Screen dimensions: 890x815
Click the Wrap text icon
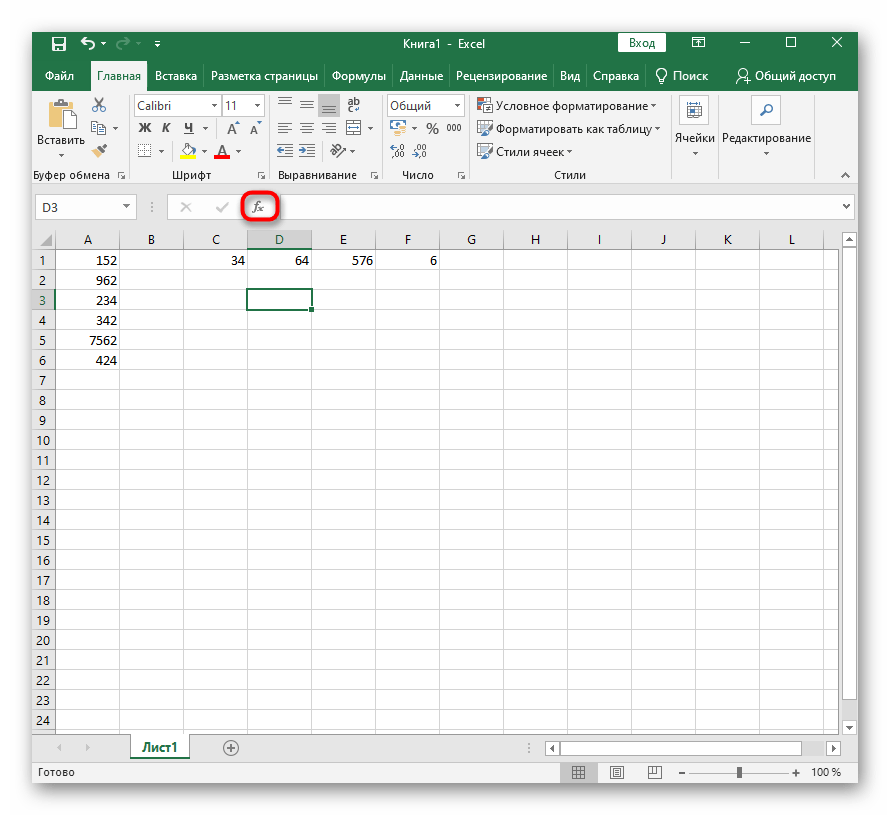click(x=354, y=104)
